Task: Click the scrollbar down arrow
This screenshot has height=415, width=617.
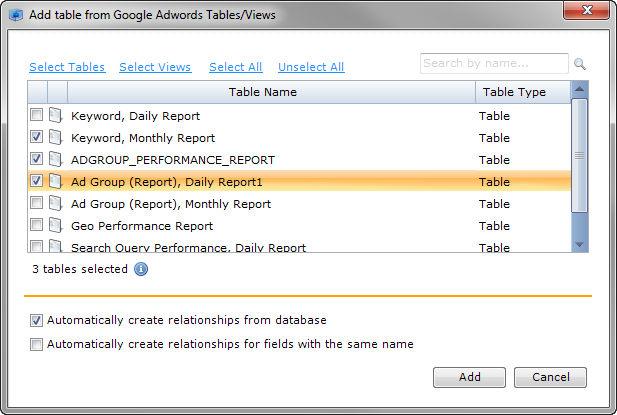Action: click(x=579, y=245)
